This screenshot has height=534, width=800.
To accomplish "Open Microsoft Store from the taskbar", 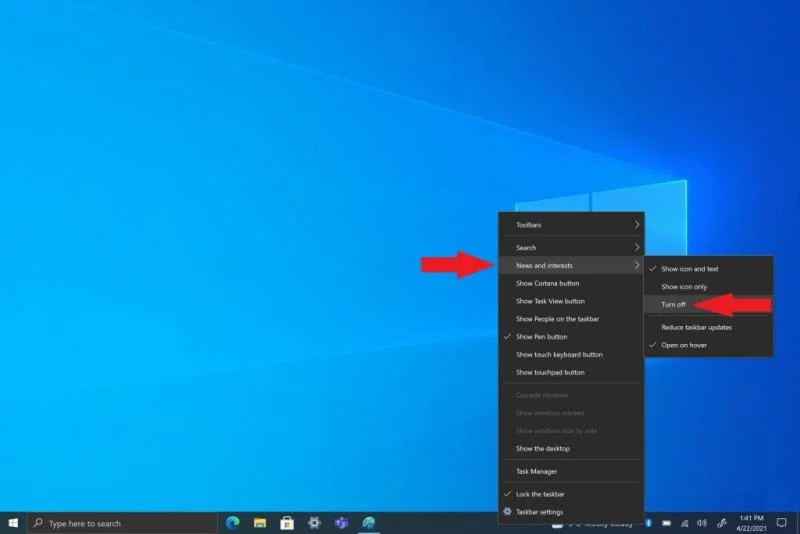I will pos(287,523).
